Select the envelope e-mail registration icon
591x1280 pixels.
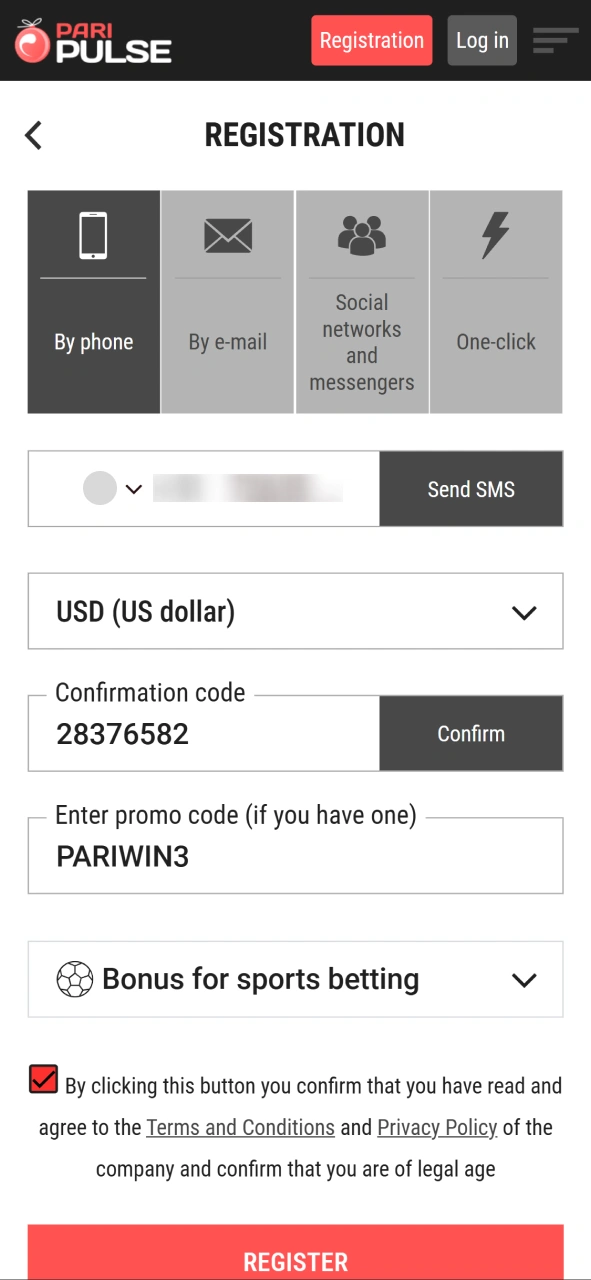point(228,236)
